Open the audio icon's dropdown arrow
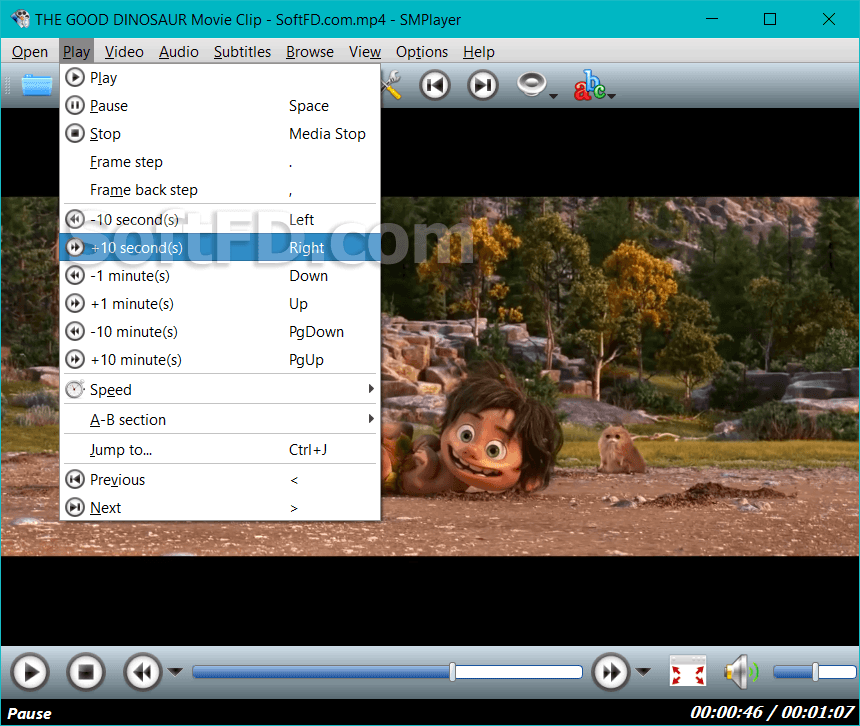The height and width of the screenshot is (726, 860). click(x=553, y=96)
